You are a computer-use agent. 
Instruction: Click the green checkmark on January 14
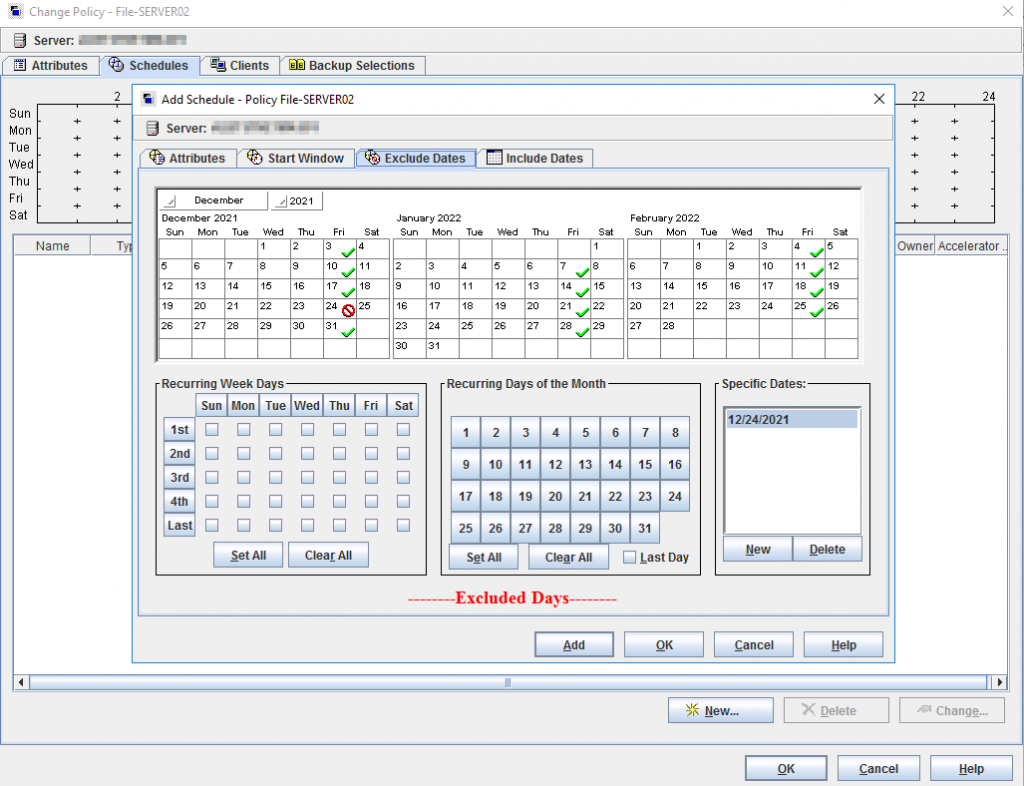point(582,292)
